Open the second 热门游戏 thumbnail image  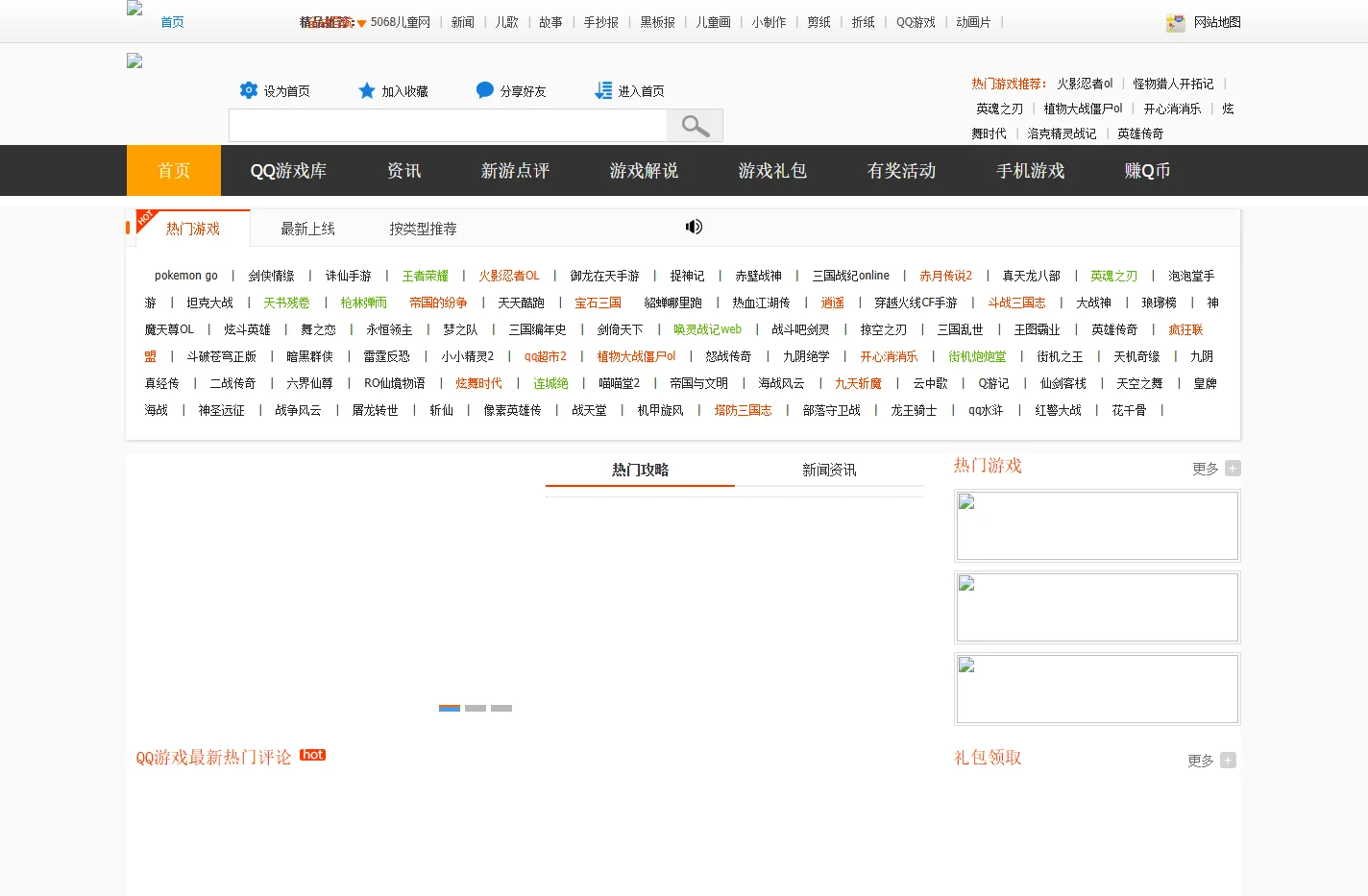[x=1097, y=607]
